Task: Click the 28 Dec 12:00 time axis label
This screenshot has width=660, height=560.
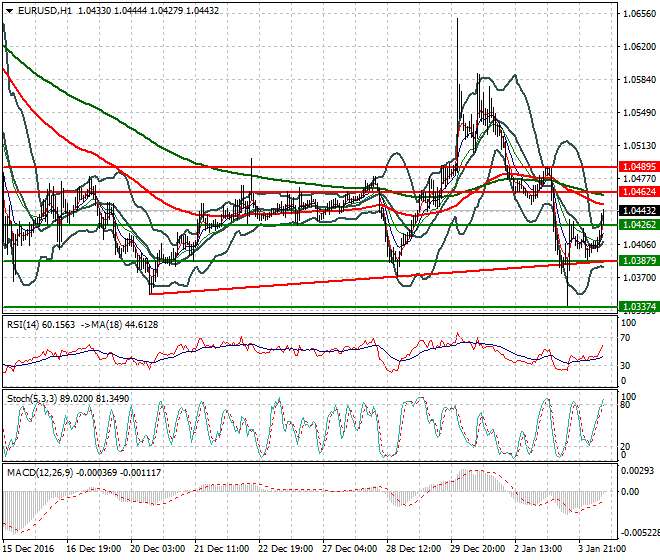Action: point(413,549)
